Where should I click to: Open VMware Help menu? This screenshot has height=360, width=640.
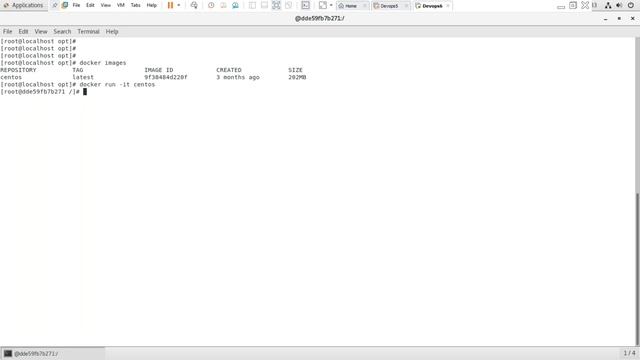[x=152, y=5]
